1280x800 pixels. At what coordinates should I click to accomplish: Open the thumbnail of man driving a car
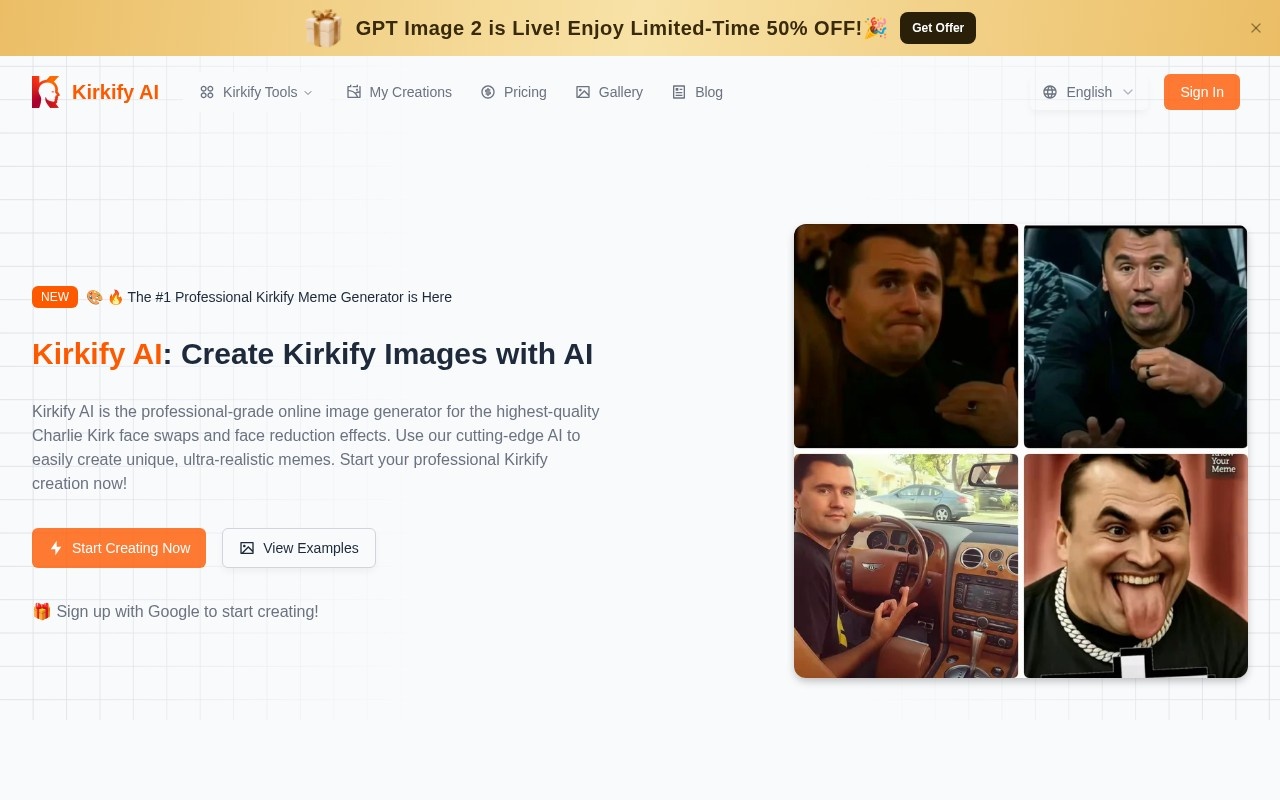[906, 566]
